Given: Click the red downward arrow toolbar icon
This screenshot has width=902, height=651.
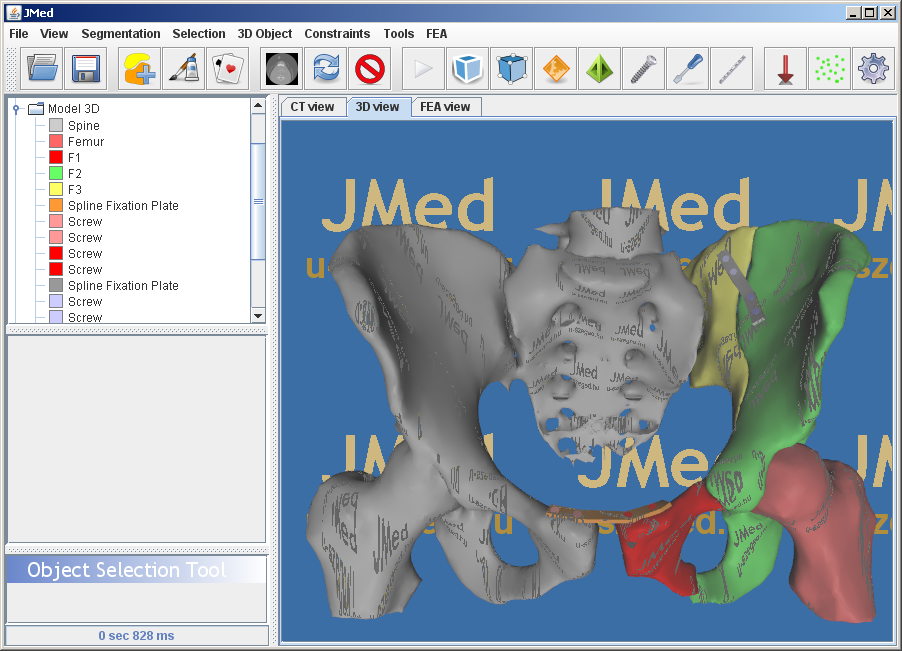Looking at the screenshot, I should pos(785,69).
